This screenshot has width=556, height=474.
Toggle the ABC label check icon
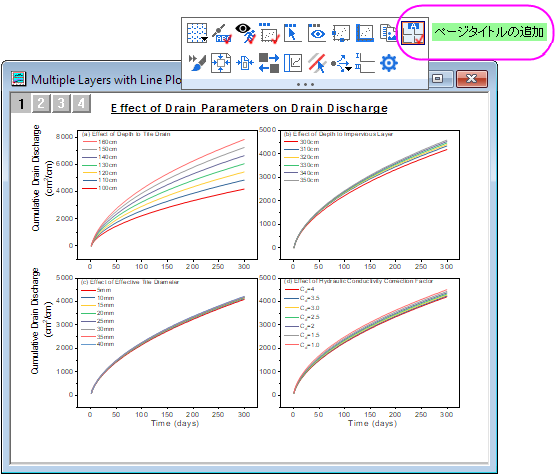(222, 33)
